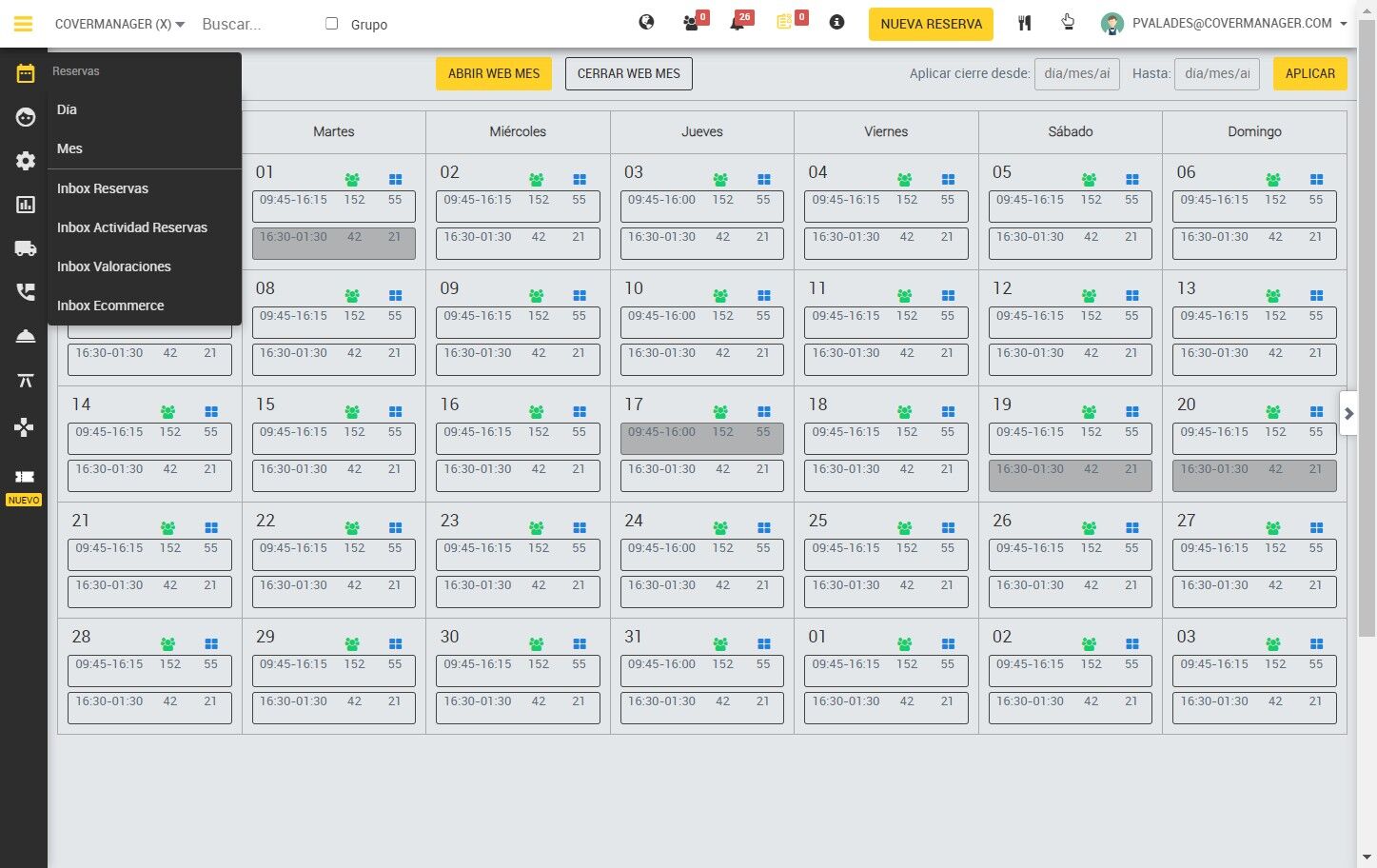Image resolution: width=1377 pixels, height=868 pixels.
Task: Click the Jueves column header
Action: pyautogui.click(x=702, y=132)
